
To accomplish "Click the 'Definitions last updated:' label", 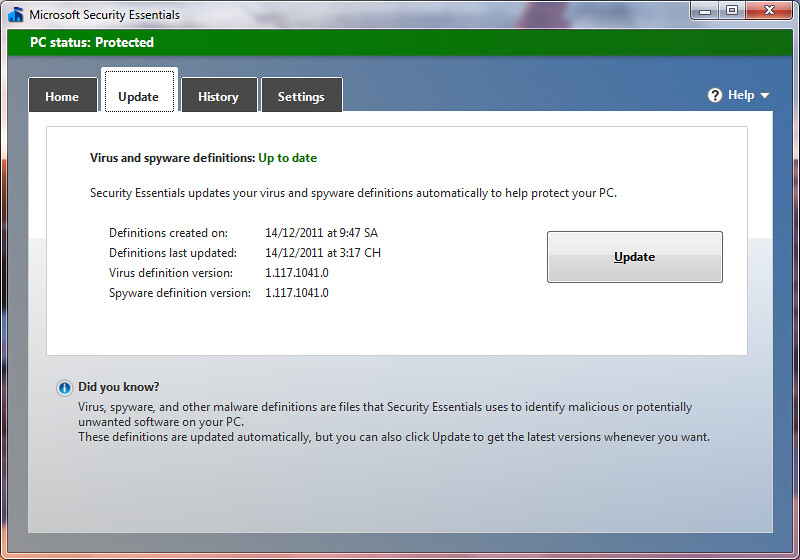I will click(173, 253).
